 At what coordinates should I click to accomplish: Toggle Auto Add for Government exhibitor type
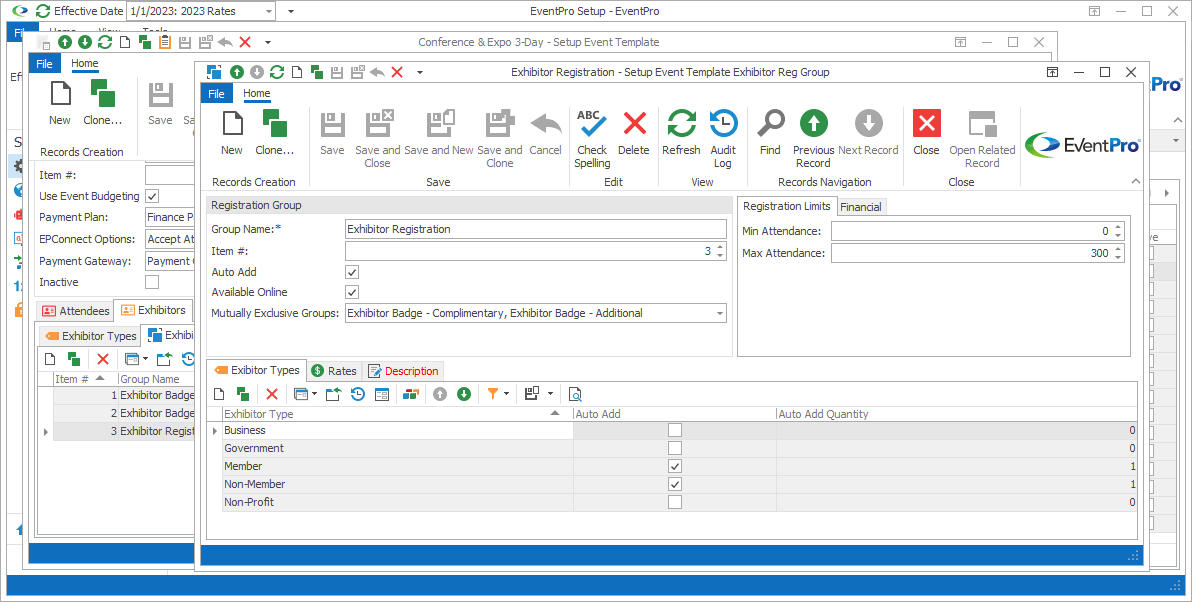(x=675, y=448)
